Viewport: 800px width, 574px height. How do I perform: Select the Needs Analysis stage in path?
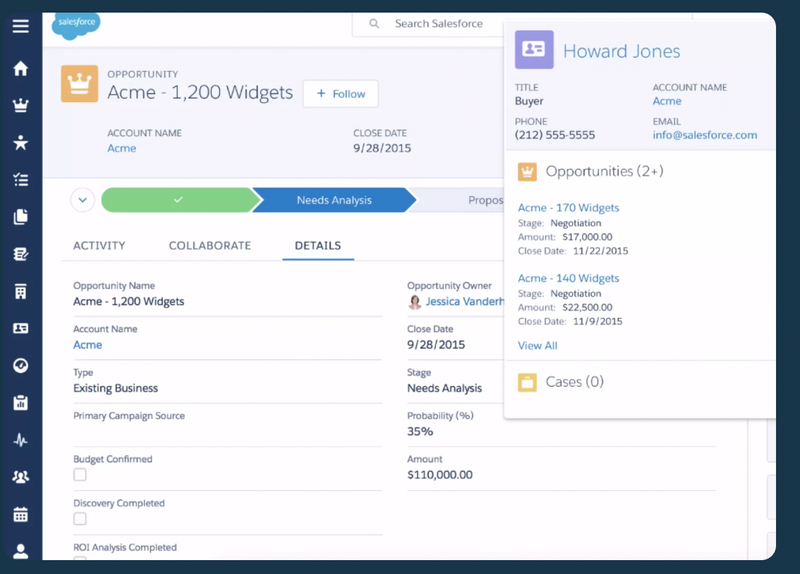point(333,200)
